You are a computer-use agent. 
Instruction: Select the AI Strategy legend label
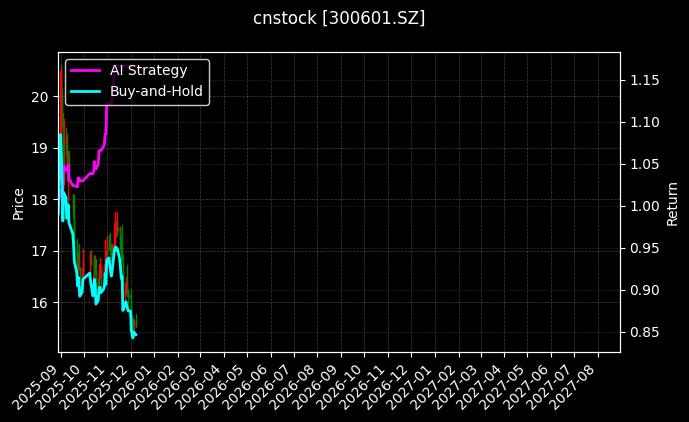coord(148,70)
